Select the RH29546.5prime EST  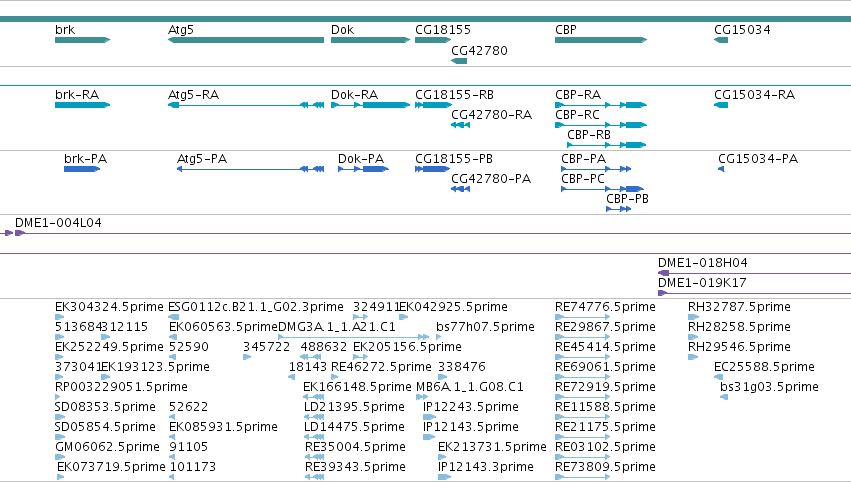coord(693,357)
